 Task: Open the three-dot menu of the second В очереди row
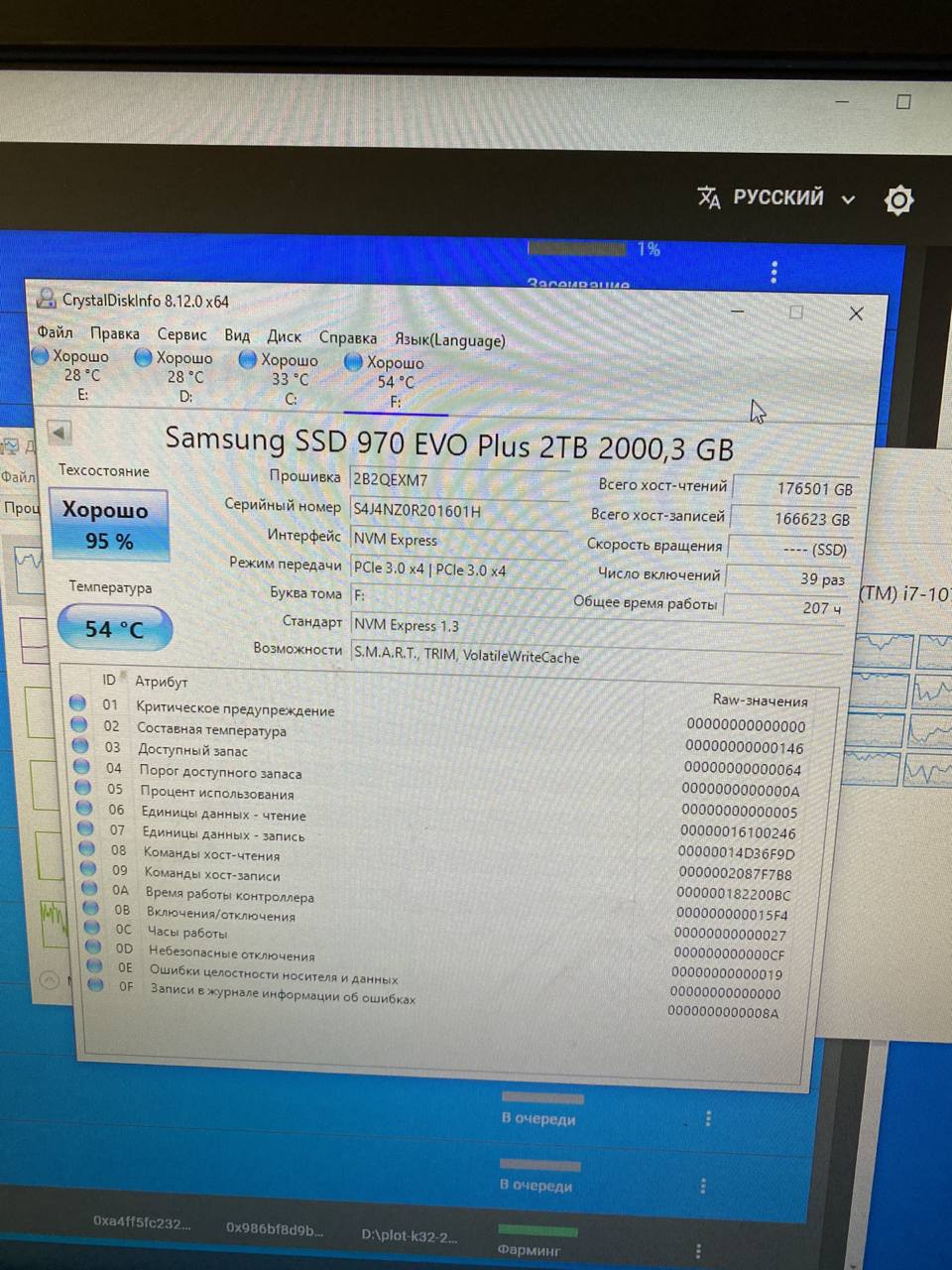pos(703,1186)
